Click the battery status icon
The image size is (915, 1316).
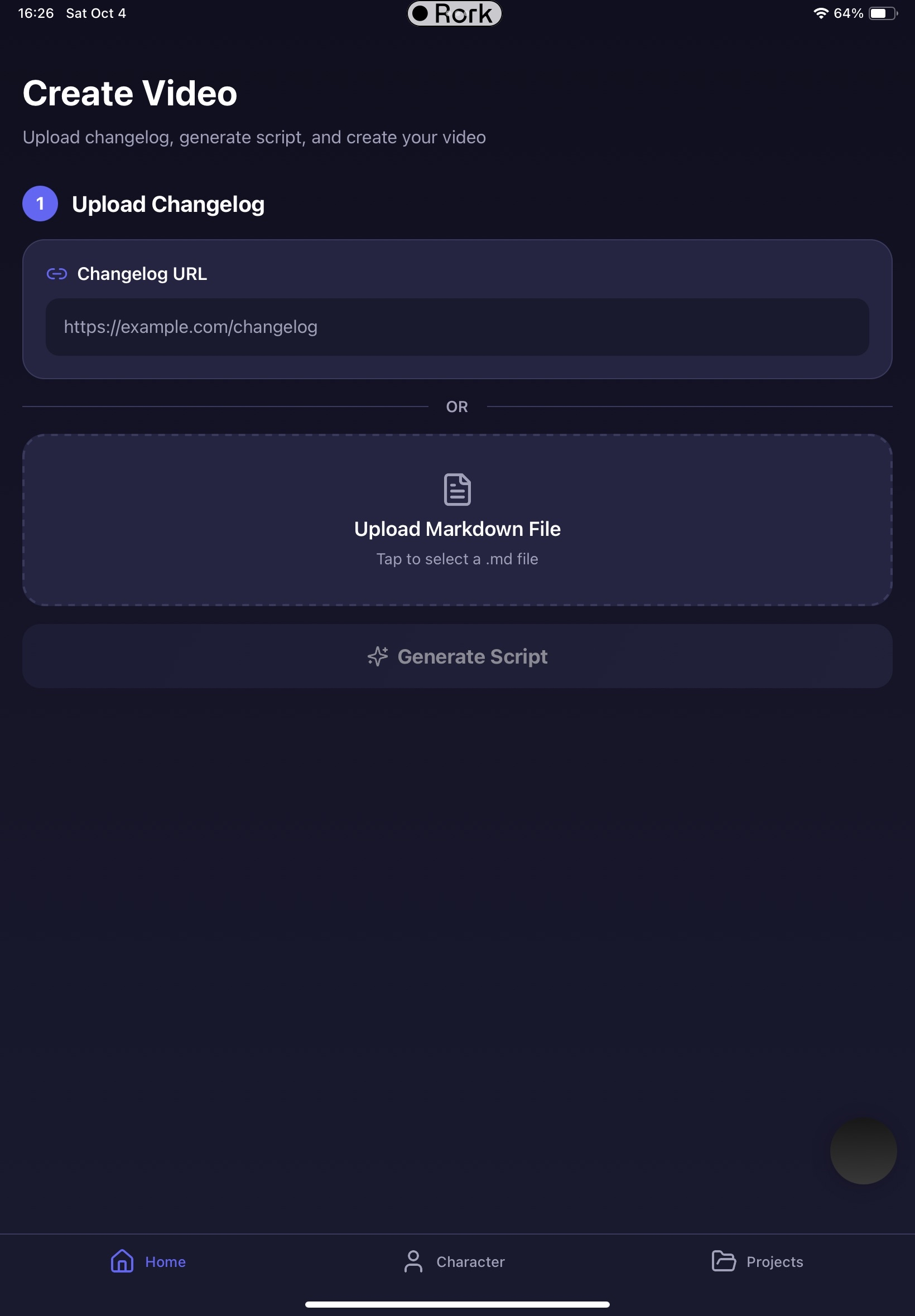pos(883,13)
